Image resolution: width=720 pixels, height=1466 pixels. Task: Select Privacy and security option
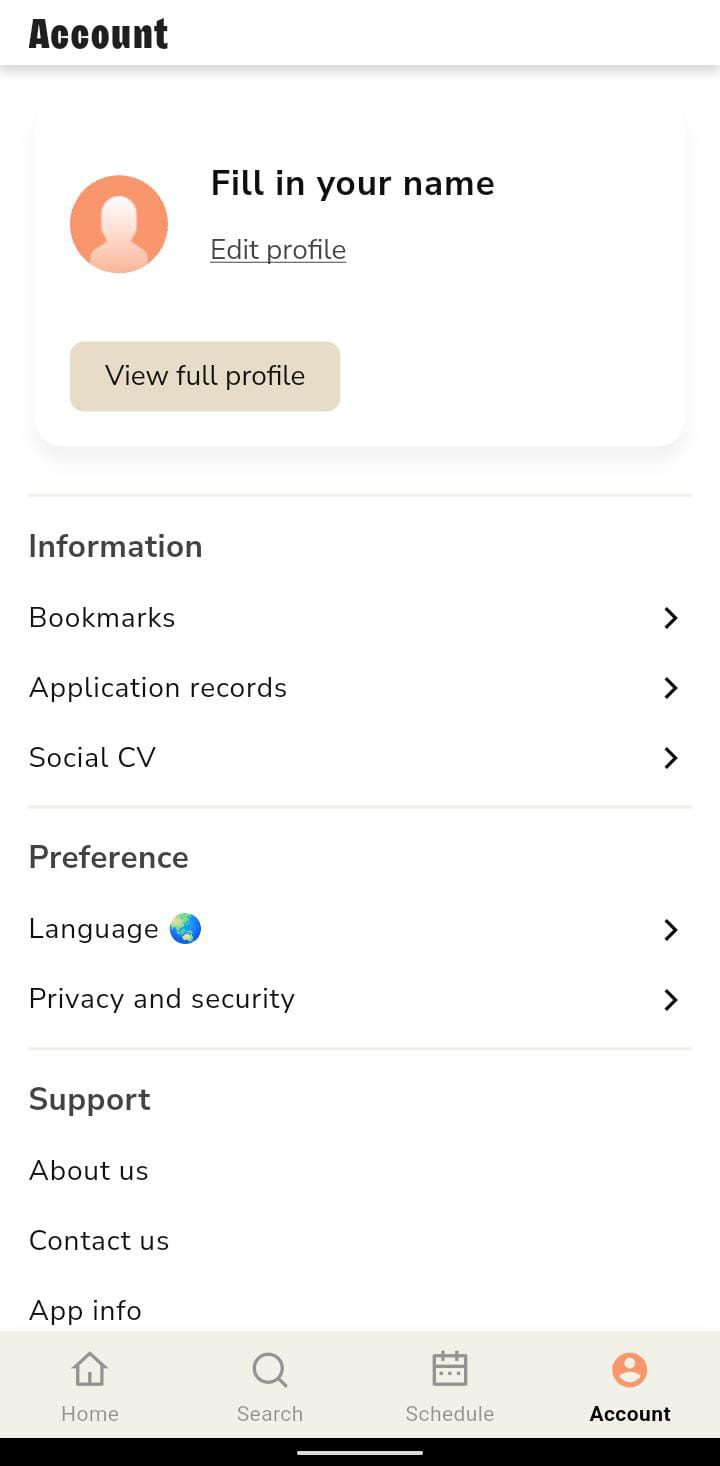[162, 999]
